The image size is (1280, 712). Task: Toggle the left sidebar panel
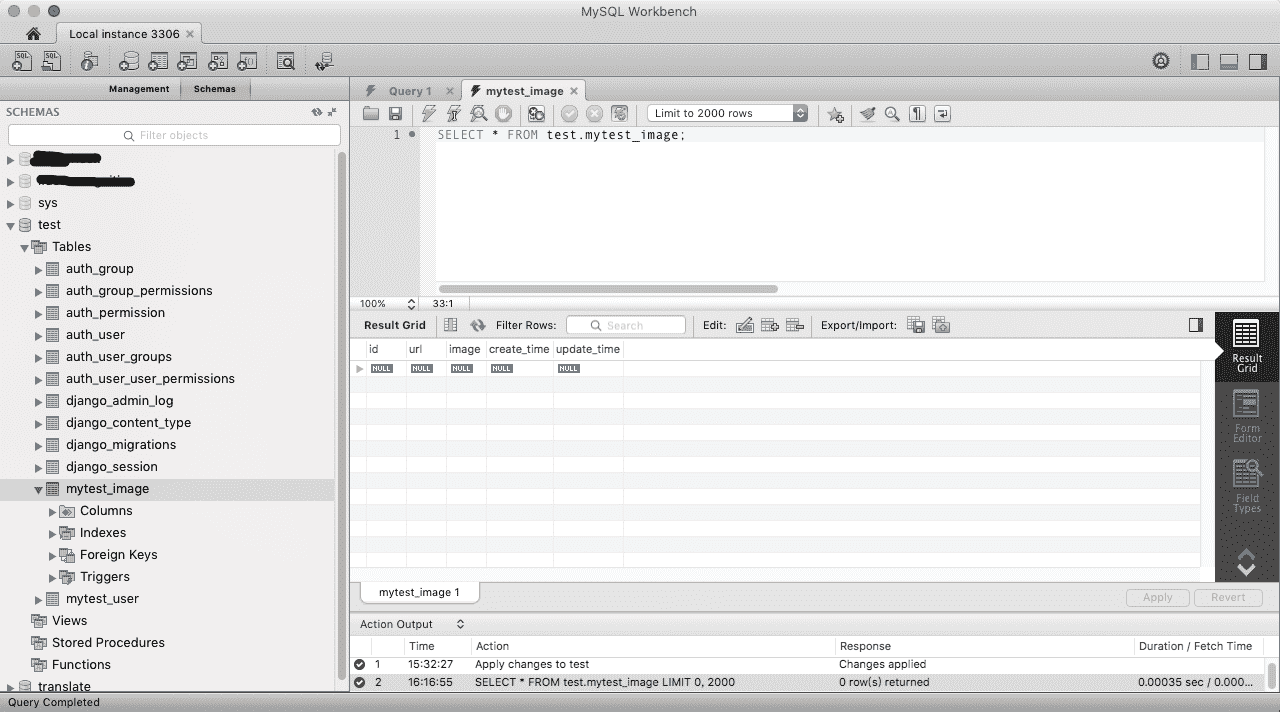[1200, 62]
